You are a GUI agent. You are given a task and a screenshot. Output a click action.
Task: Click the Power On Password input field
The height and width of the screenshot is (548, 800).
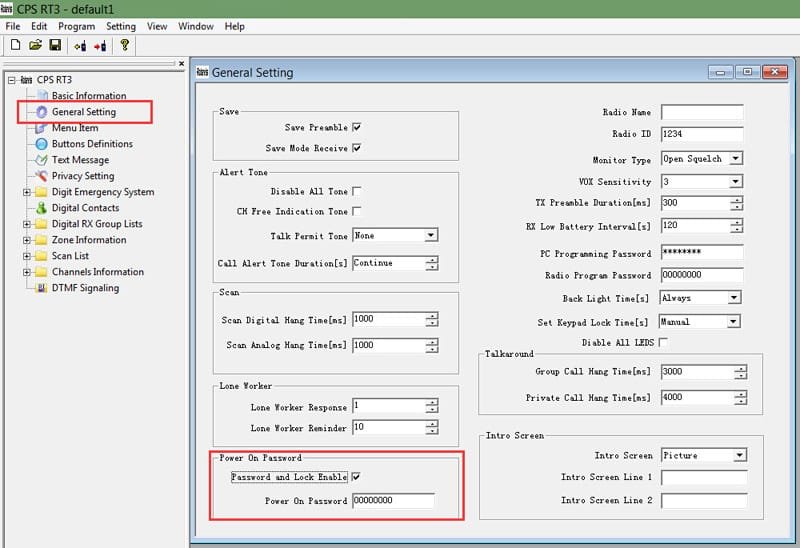(393, 501)
